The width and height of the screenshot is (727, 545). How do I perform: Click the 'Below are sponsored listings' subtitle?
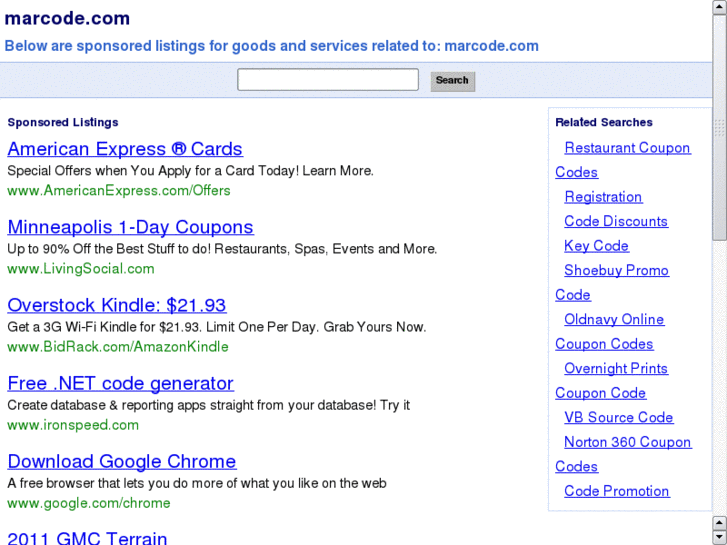pos(272,46)
